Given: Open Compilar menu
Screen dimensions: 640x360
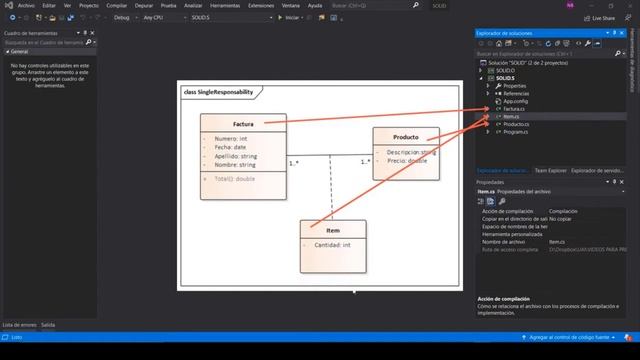Looking at the screenshot, I should [x=116, y=6].
